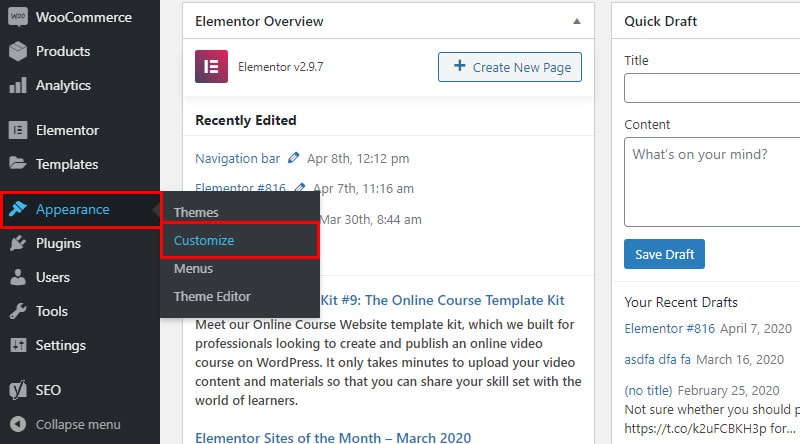The image size is (800, 444).
Task: Click the What's on your mind textarea
Action: coord(712,182)
